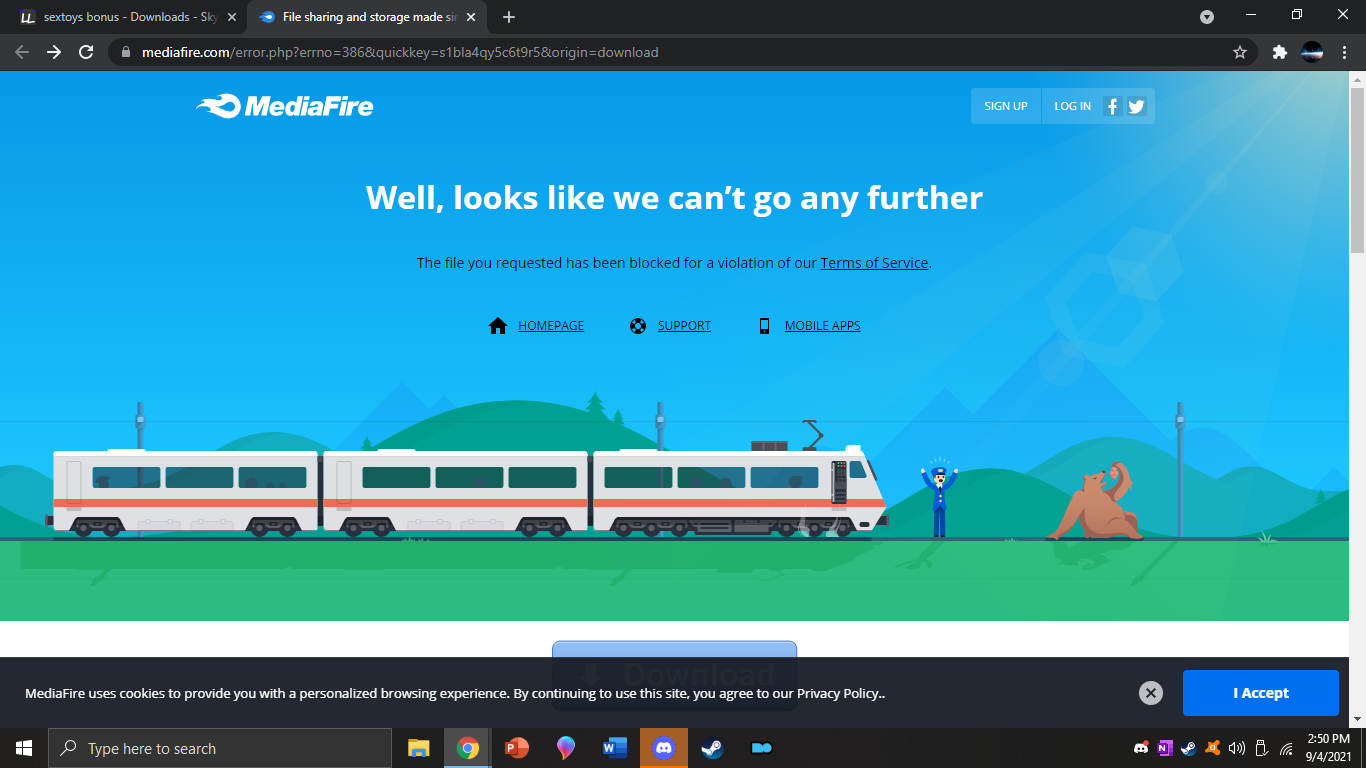The width and height of the screenshot is (1366, 768).
Task: Click the page vertical scrollbar thumb
Action: point(1357,170)
